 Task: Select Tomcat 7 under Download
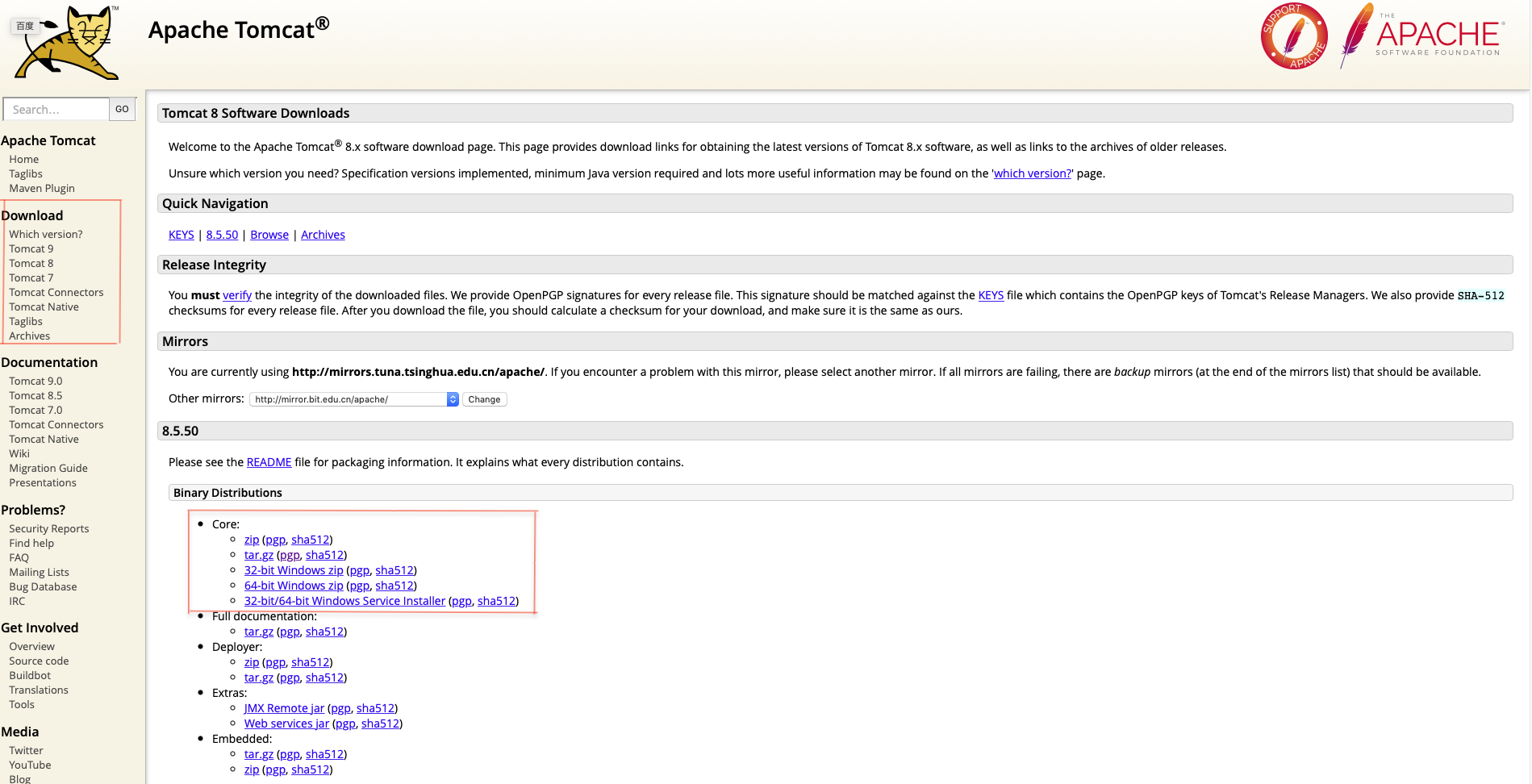click(x=31, y=277)
